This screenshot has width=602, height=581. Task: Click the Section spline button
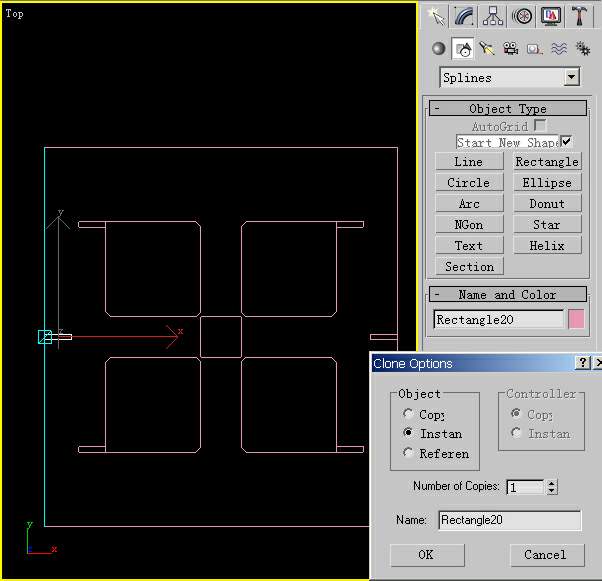pyautogui.click(x=469, y=266)
